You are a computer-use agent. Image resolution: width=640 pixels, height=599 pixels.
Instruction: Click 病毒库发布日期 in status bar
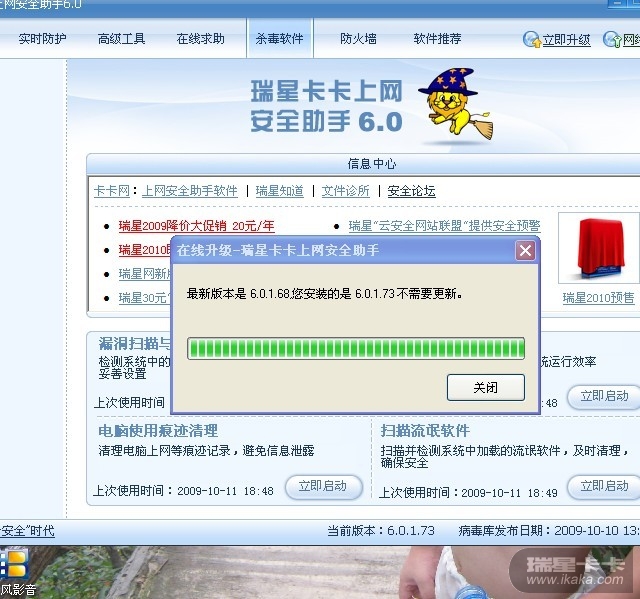pyautogui.click(x=548, y=530)
